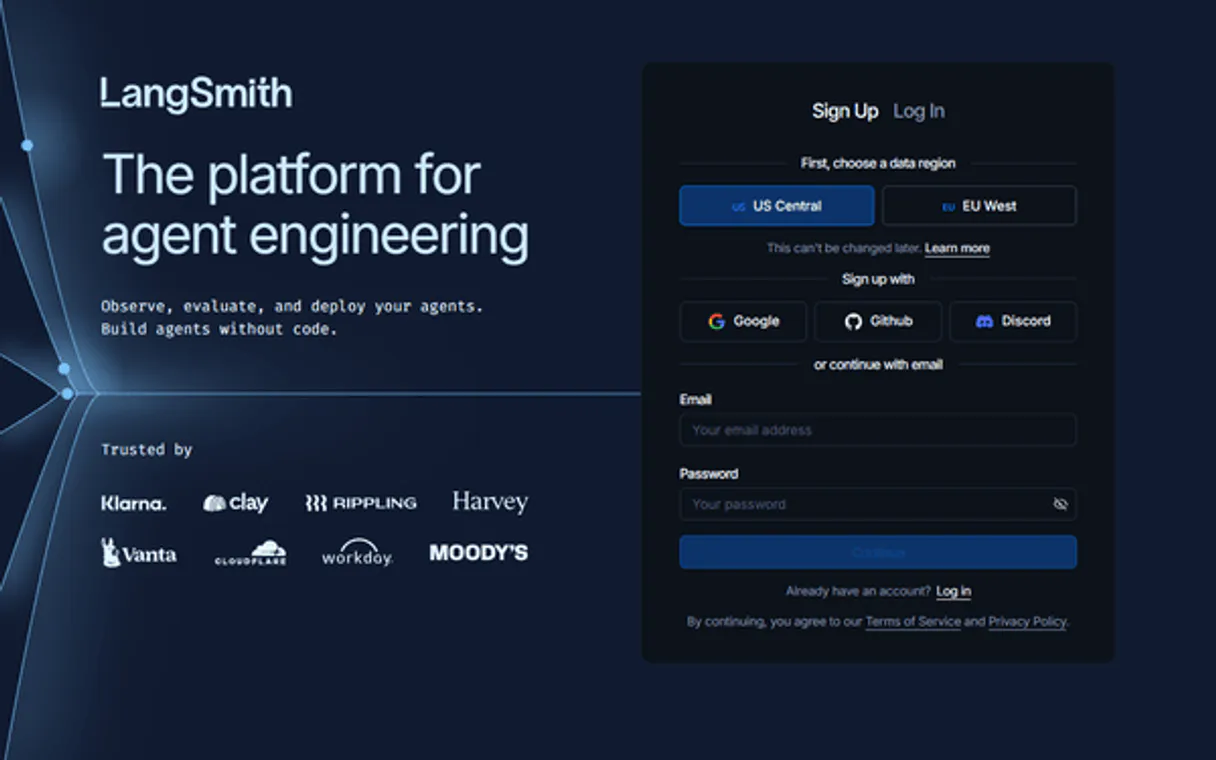The width and height of the screenshot is (1216, 760).
Task: Open the Terms of Service link
Action: [x=912, y=622]
